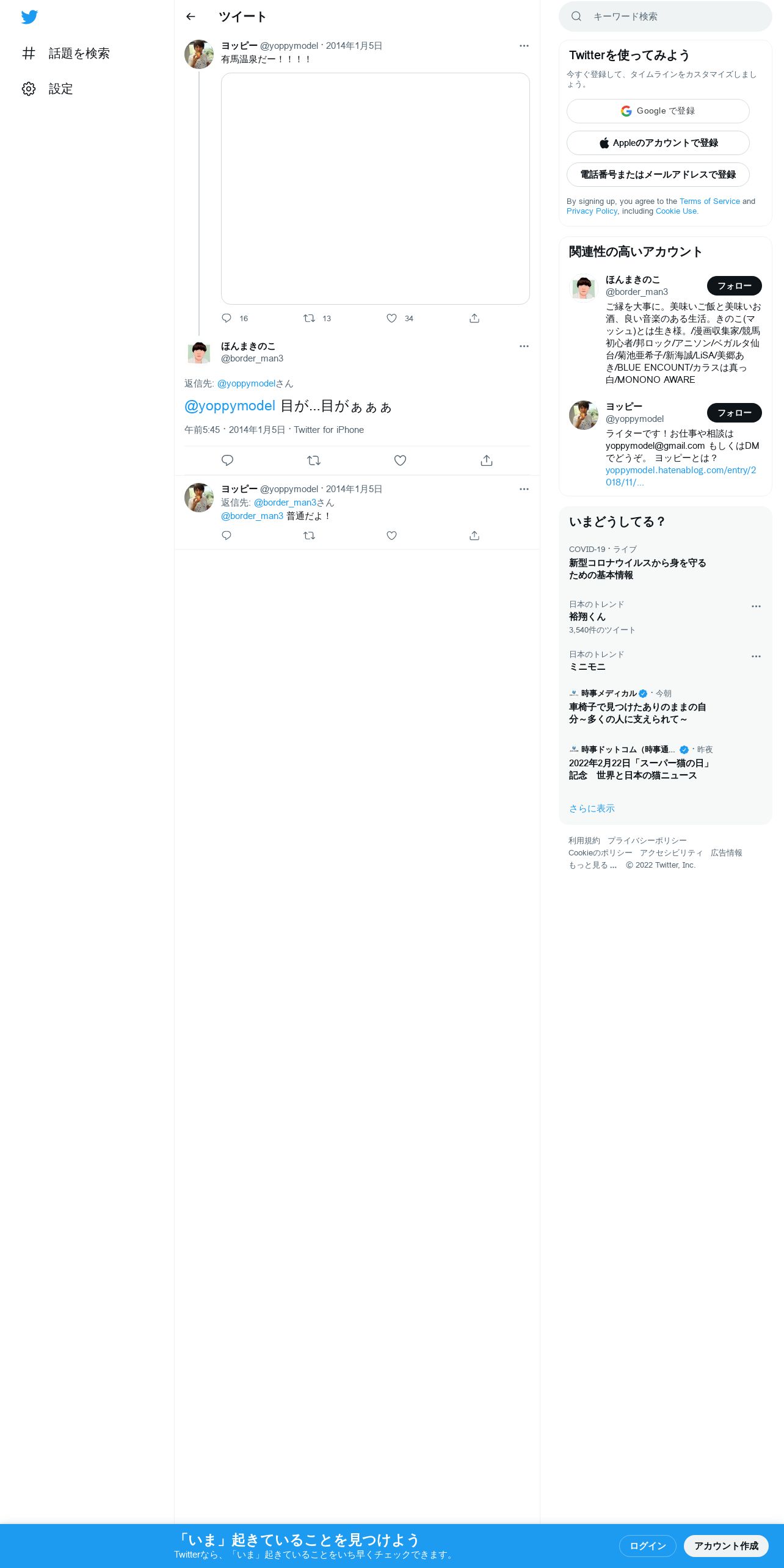This screenshot has height=1568, width=784.
Task: Retweet the 普通だよ！ reply
Action: click(310, 535)
